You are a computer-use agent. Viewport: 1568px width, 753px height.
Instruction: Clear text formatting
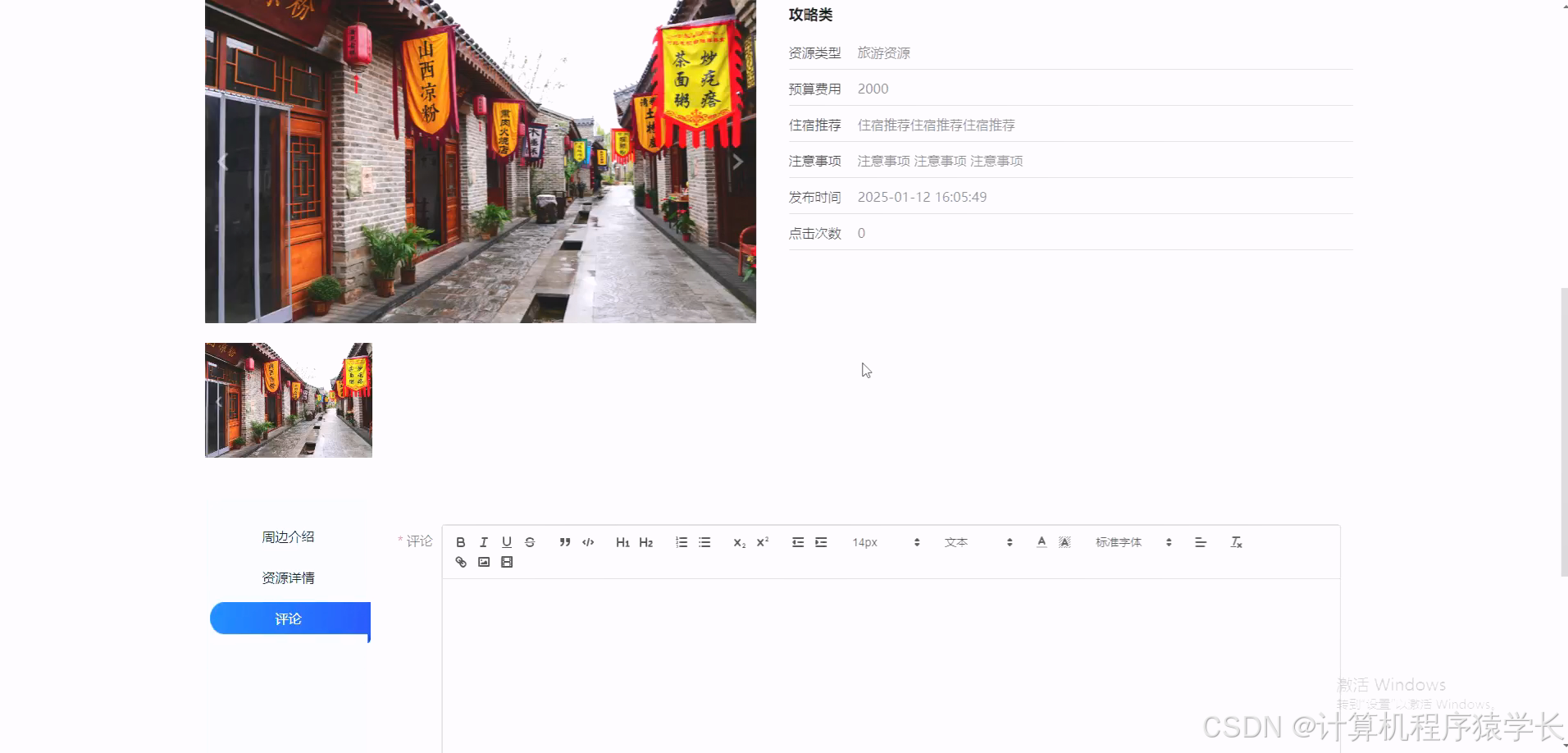(x=1237, y=542)
